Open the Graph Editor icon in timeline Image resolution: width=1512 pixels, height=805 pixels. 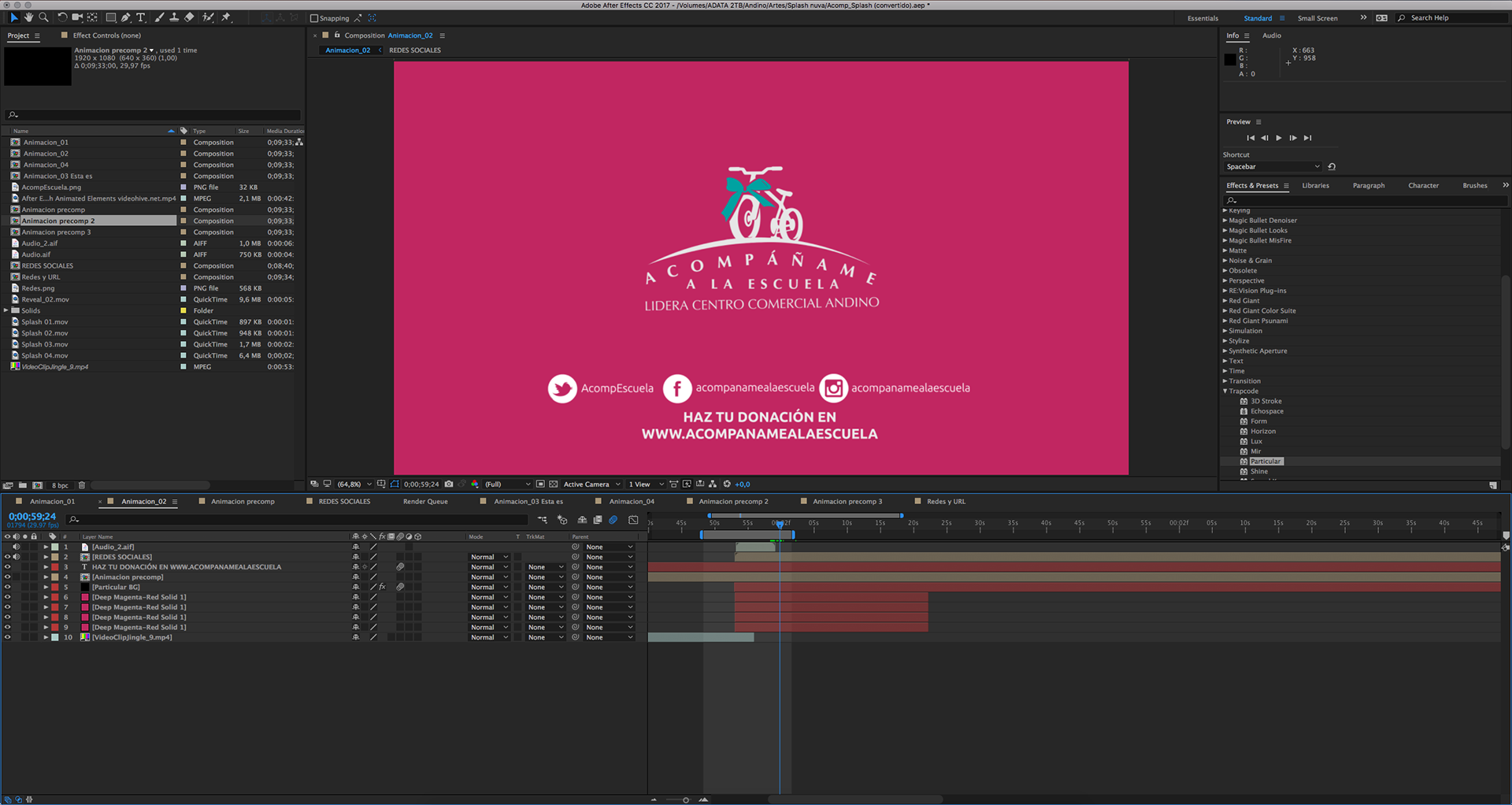coord(633,520)
